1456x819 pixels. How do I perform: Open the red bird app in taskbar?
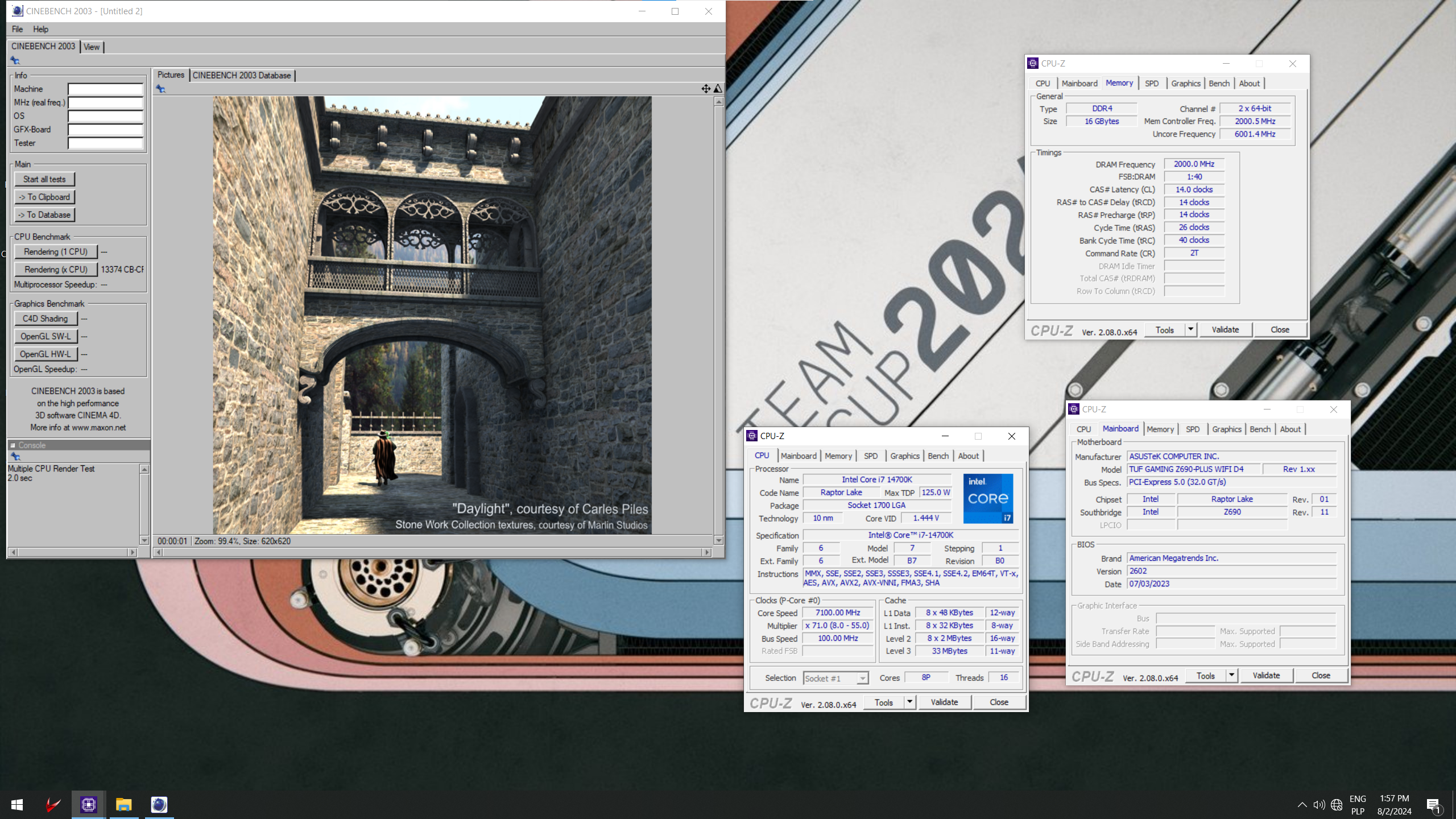(x=53, y=805)
